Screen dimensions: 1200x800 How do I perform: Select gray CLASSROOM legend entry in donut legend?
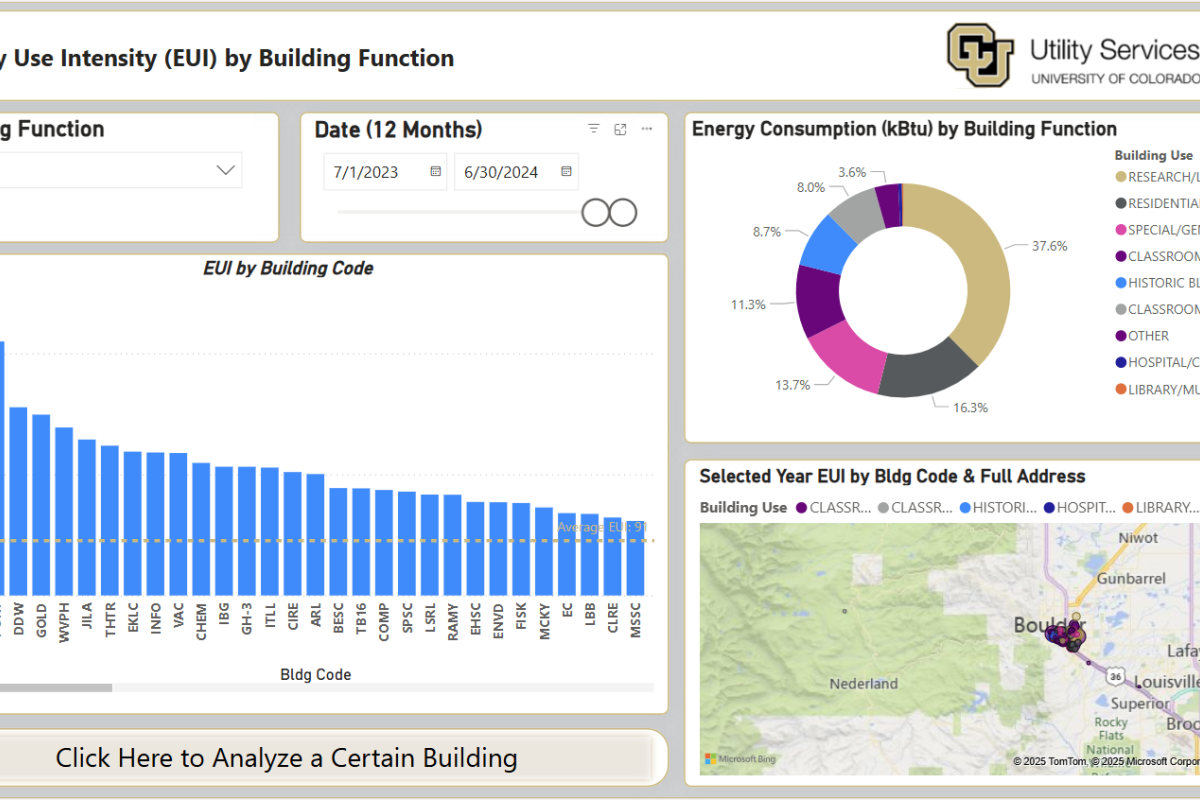[x=1157, y=309]
